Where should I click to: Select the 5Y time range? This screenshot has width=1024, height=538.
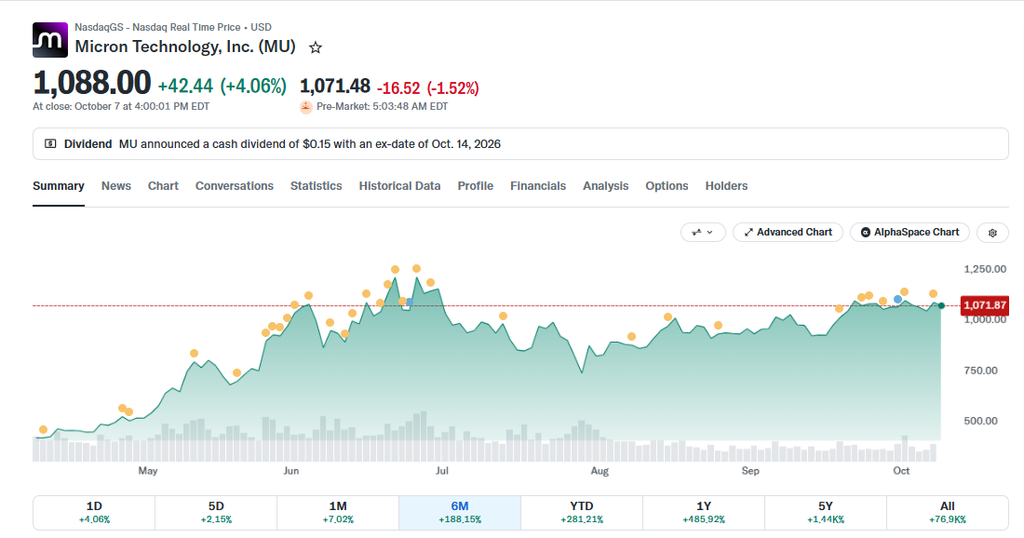click(x=825, y=513)
